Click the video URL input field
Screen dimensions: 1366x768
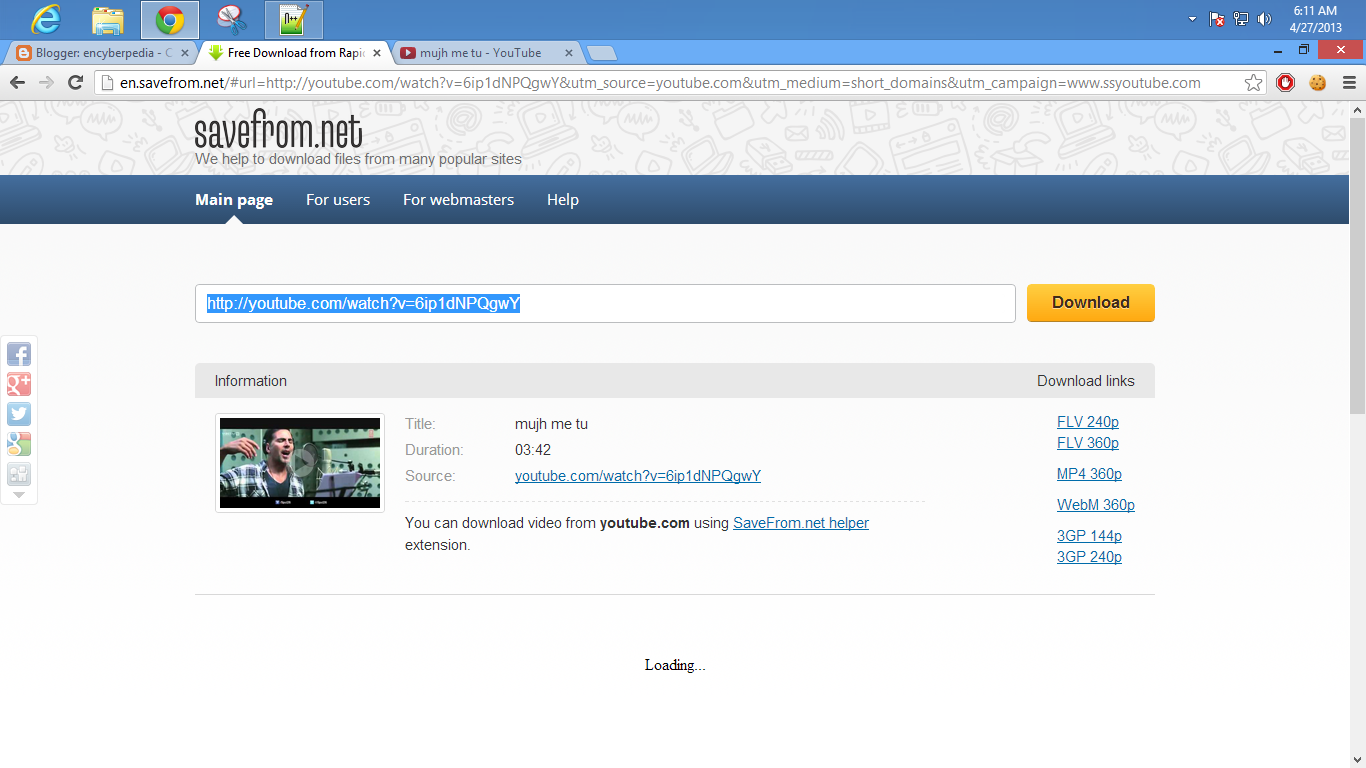point(605,303)
